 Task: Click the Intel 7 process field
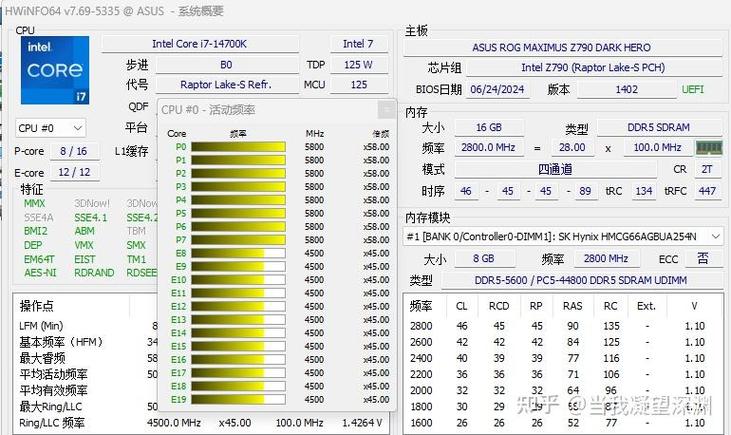358,44
